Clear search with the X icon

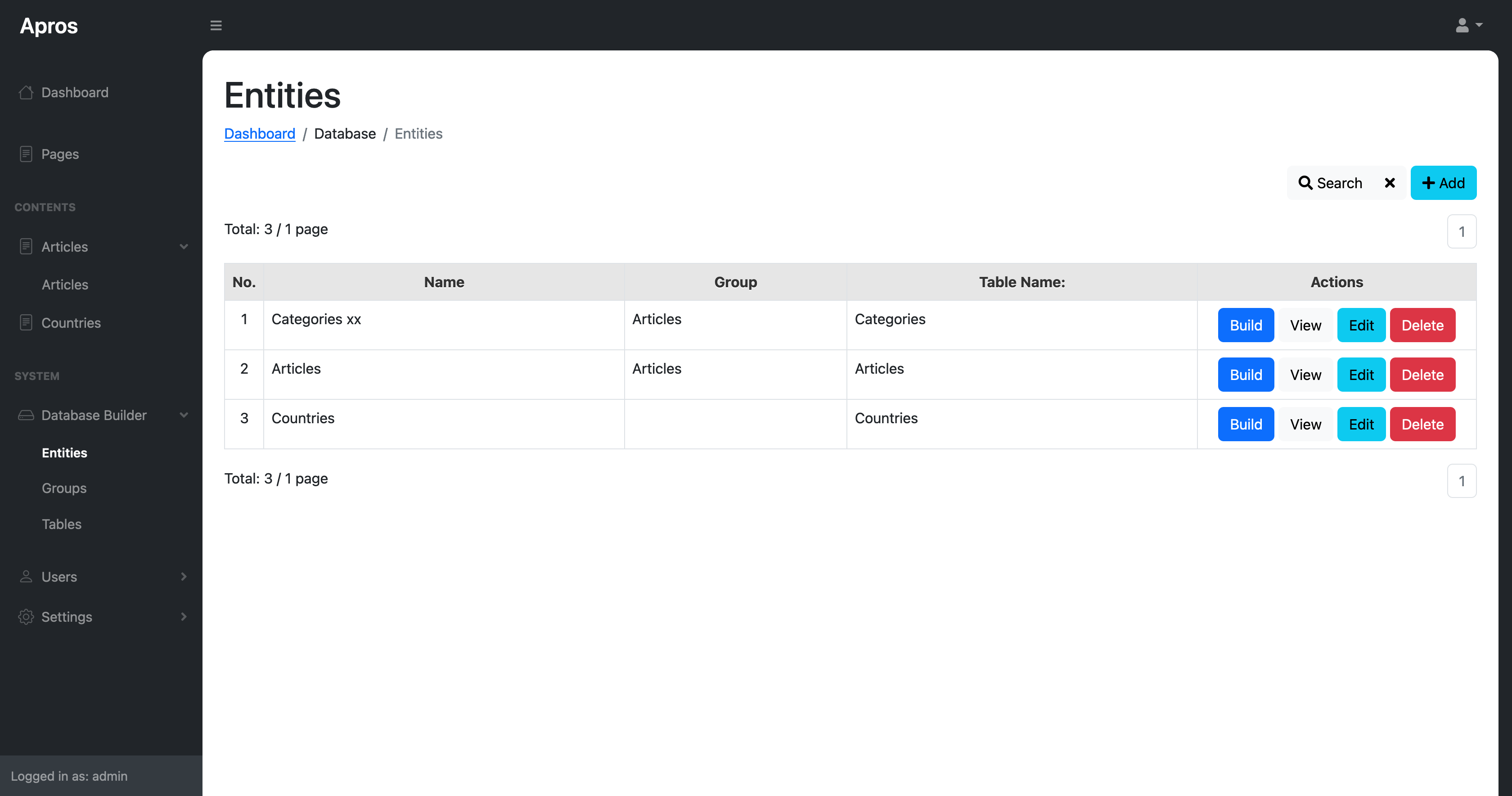(x=1389, y=183)
